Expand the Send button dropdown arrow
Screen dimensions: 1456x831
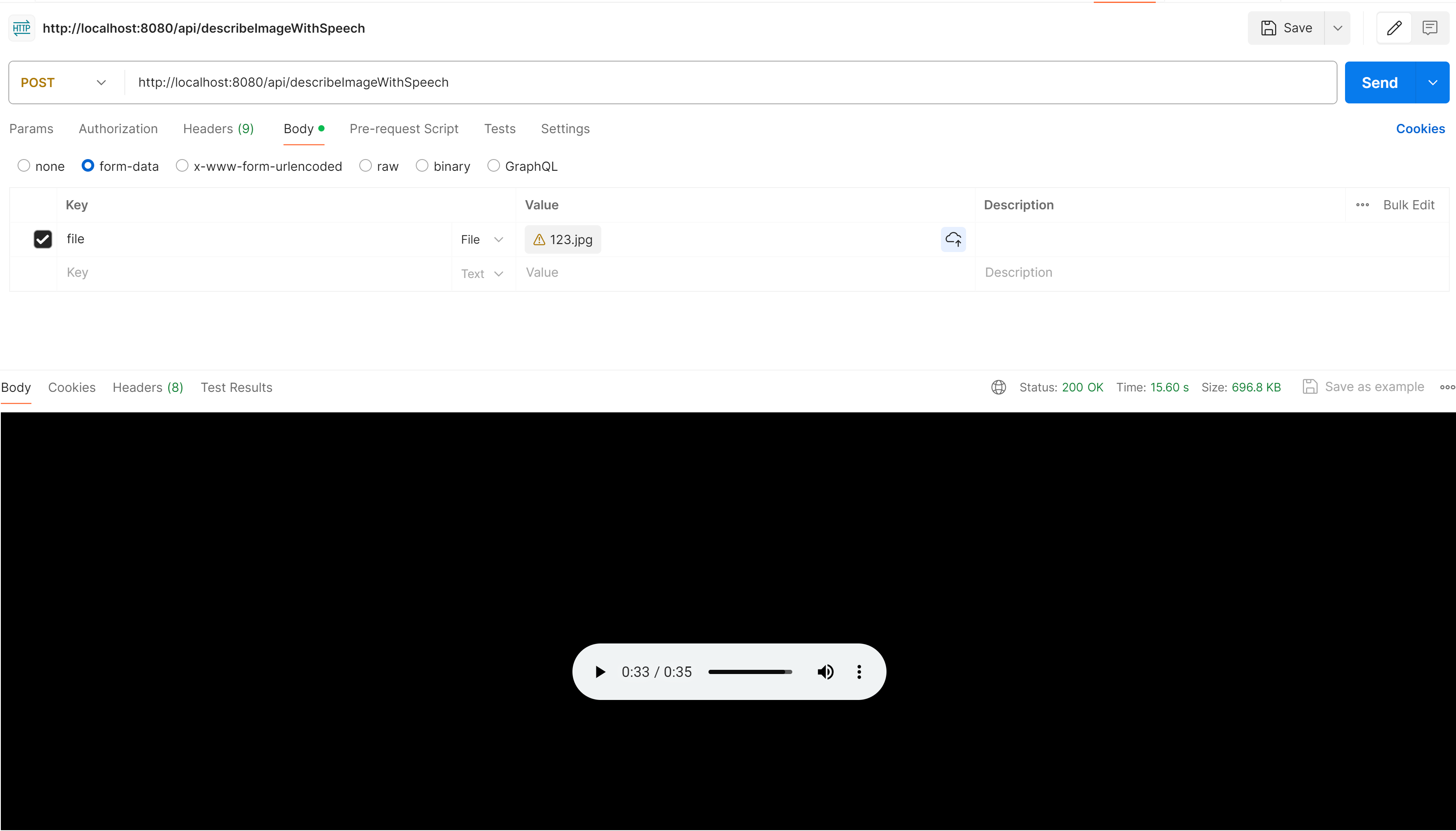1433,83
